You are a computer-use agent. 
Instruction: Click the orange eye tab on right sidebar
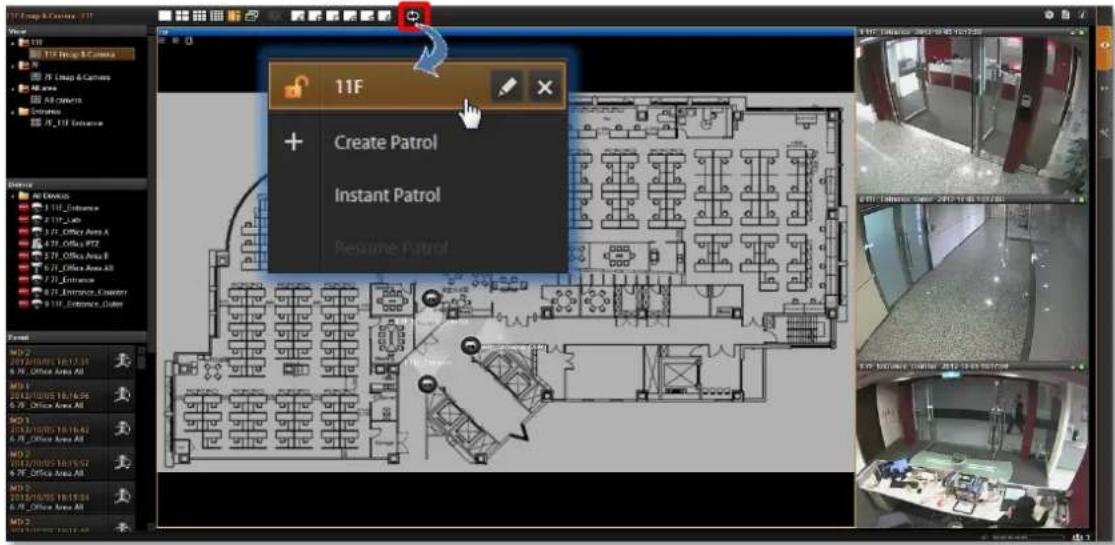[x=1104, y=48]
